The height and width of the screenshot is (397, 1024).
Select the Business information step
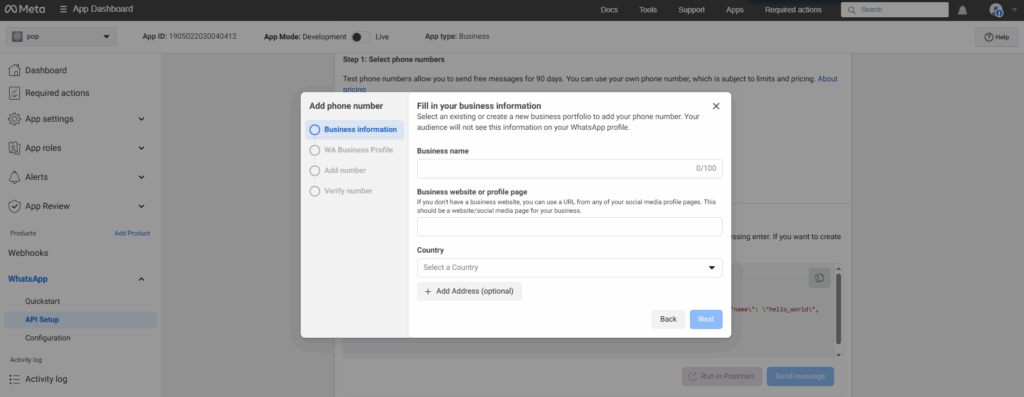355,129
